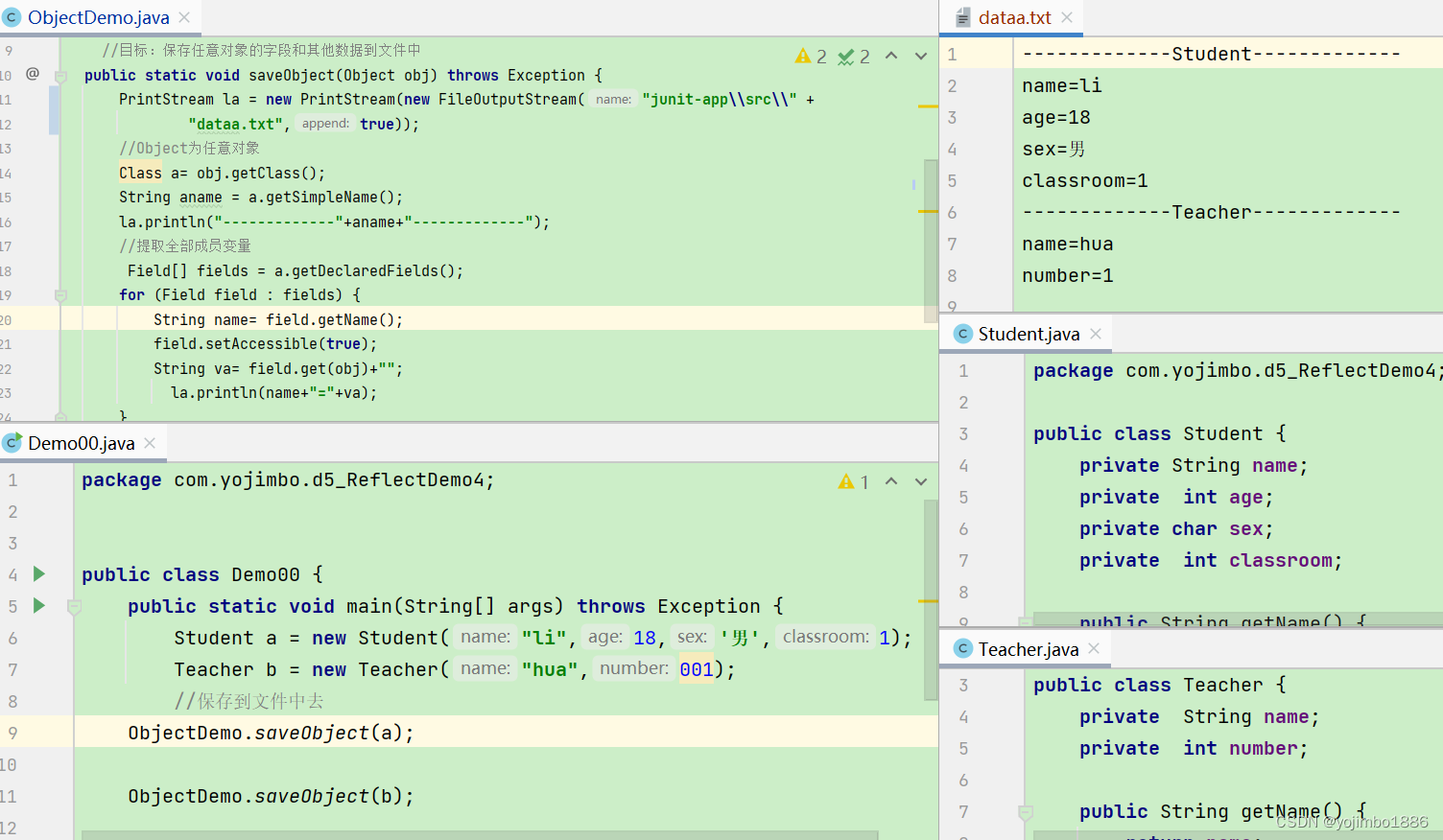Click the typo checkmark indicator in ObjectDemo.java
Image resolution: width=1443 pixels, height=840 pixels.
point(854,57)
